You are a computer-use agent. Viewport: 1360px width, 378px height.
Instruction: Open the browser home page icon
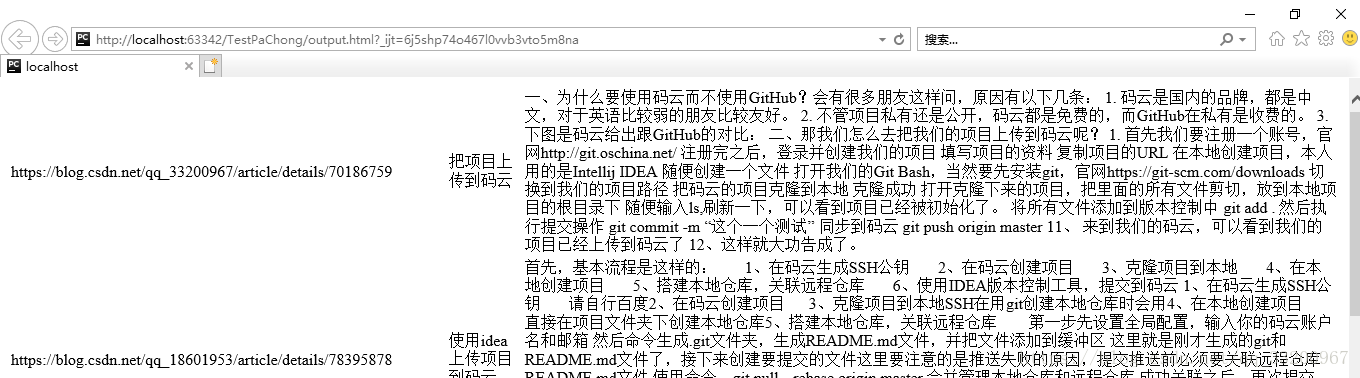(1276, 39)
